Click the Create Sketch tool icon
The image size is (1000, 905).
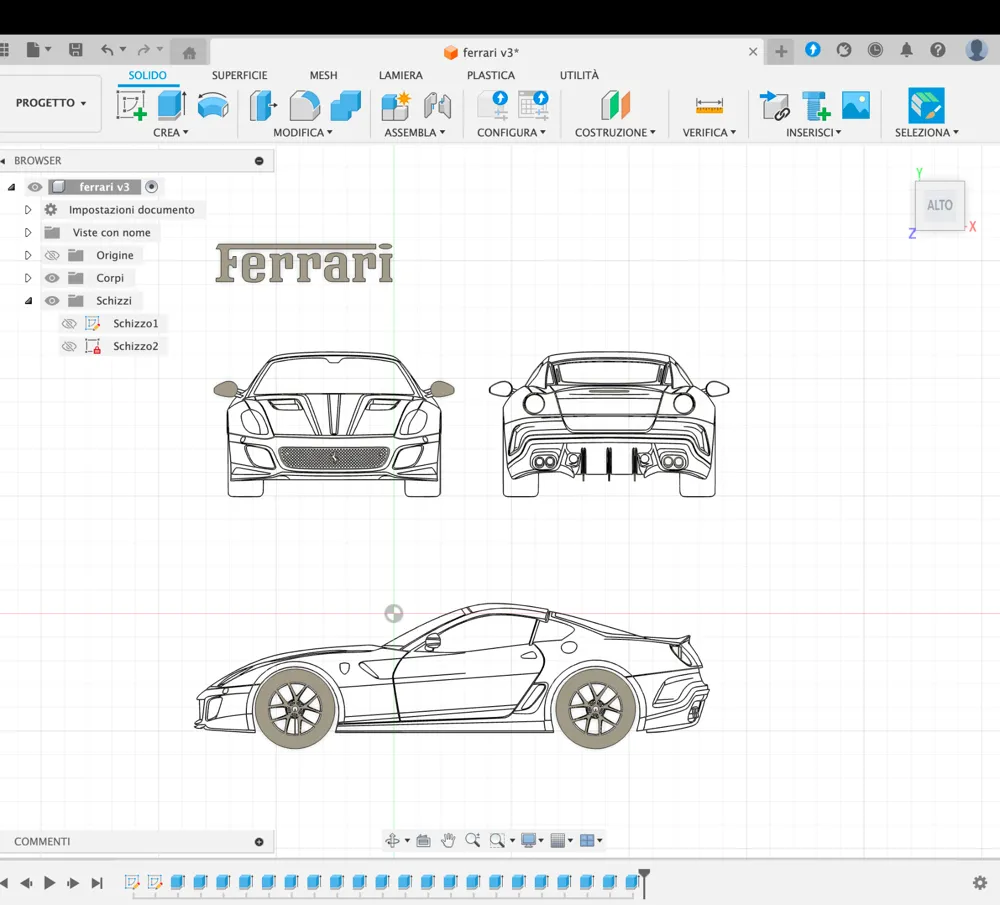[x=132, y=105]
